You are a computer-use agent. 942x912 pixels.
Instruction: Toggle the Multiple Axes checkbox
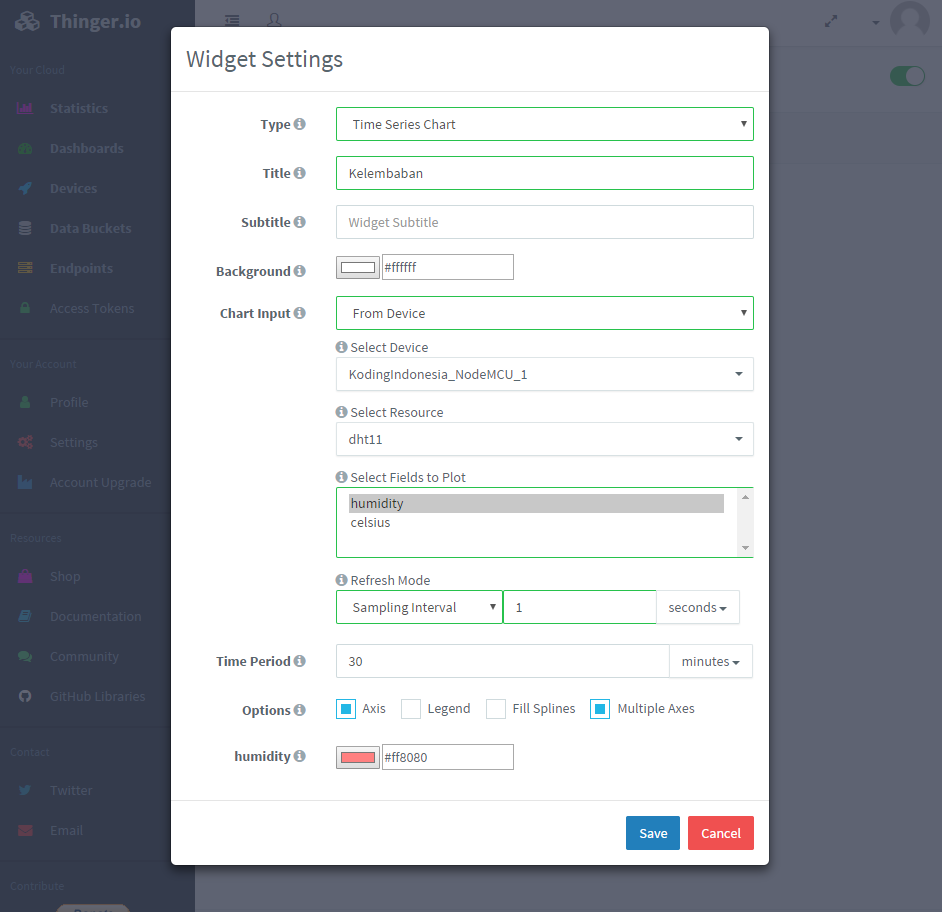(600, 709)
